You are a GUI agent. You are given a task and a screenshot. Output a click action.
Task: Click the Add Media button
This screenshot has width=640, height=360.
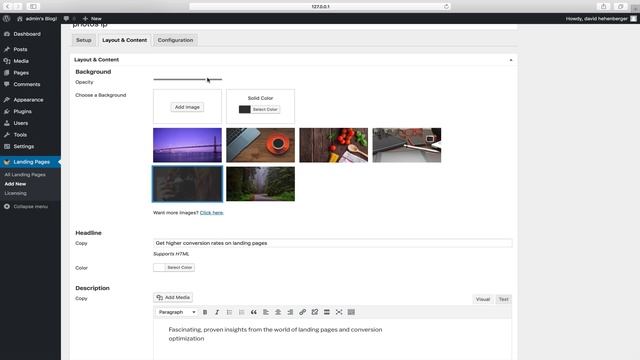tap(173, 298)
